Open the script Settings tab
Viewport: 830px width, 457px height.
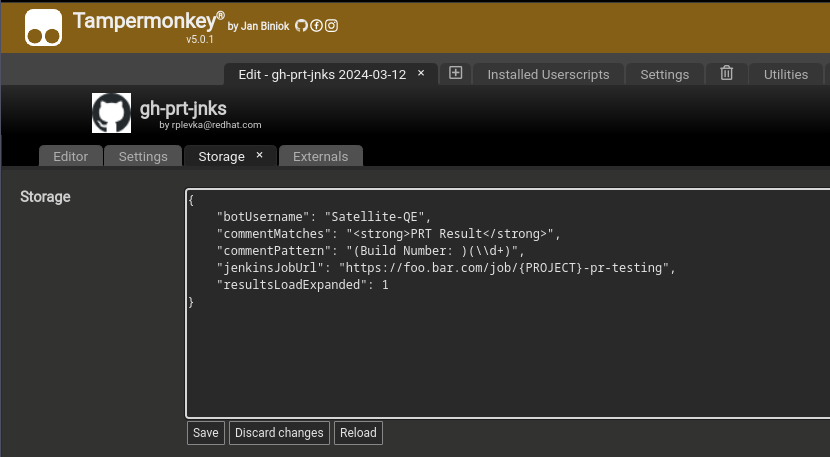(x=143, y=156)
